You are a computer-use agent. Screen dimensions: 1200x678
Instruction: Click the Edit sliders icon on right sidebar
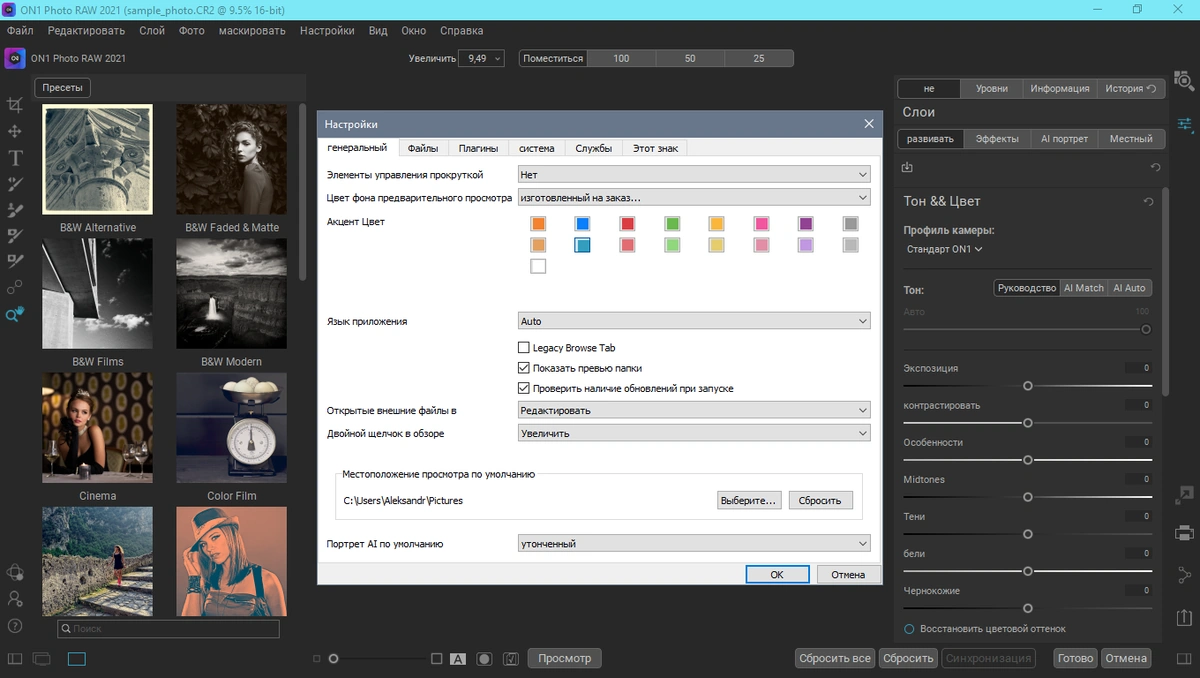click(1185, 124)
